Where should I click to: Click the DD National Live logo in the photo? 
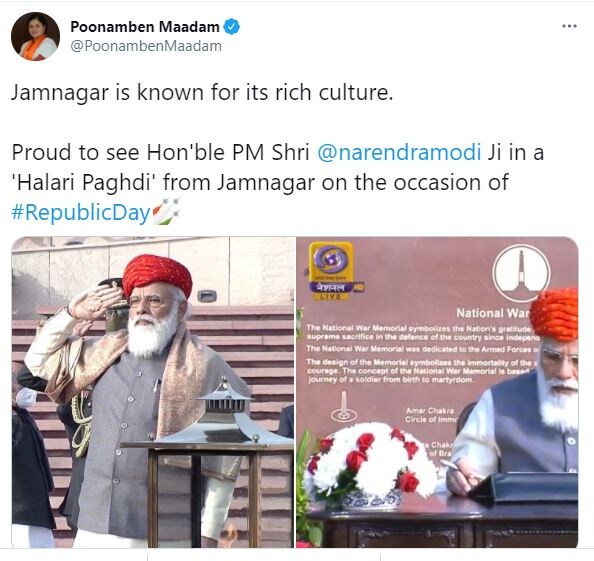(x=333, y=271)
